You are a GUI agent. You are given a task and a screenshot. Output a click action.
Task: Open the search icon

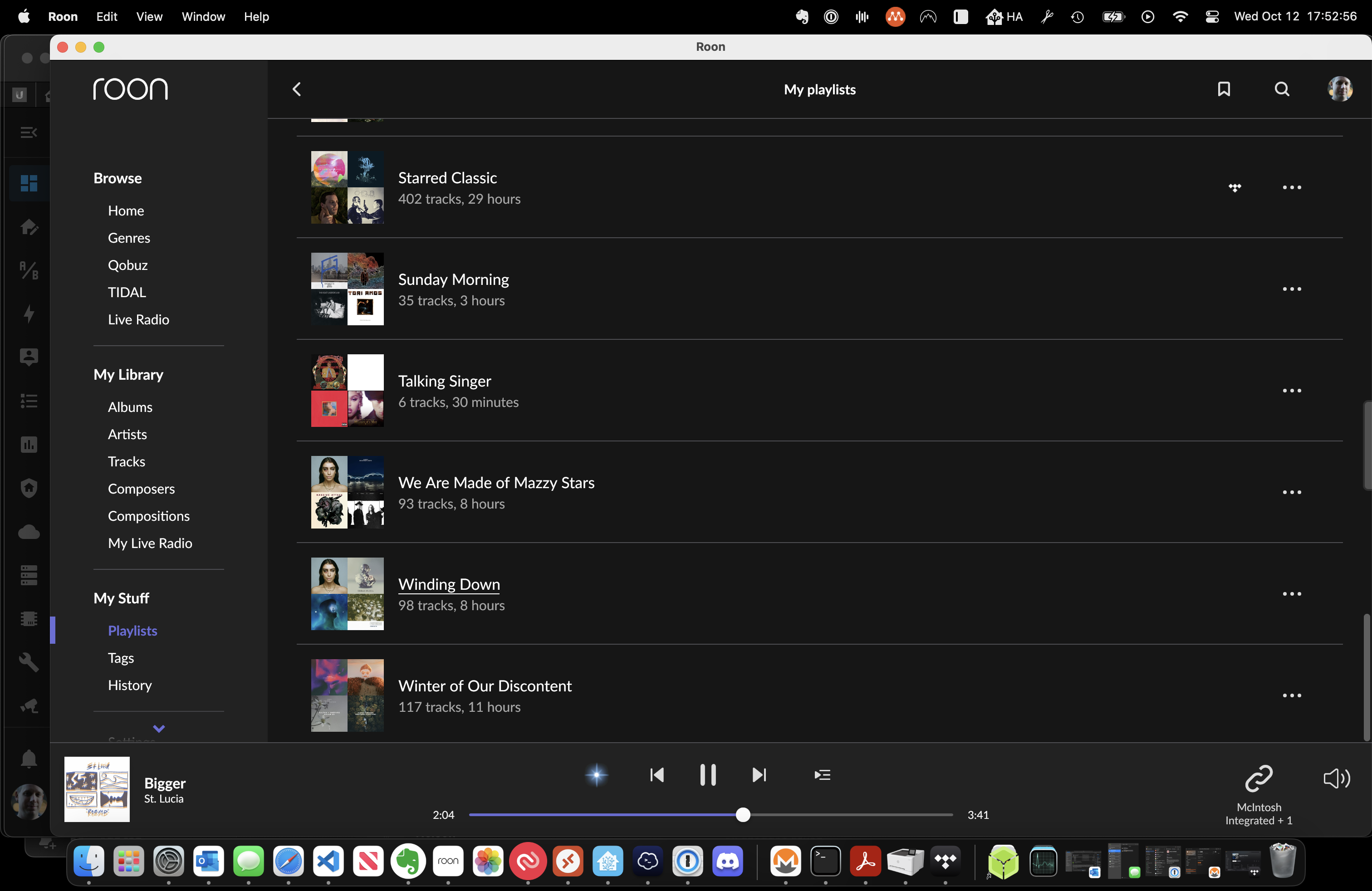[1282, 89]
